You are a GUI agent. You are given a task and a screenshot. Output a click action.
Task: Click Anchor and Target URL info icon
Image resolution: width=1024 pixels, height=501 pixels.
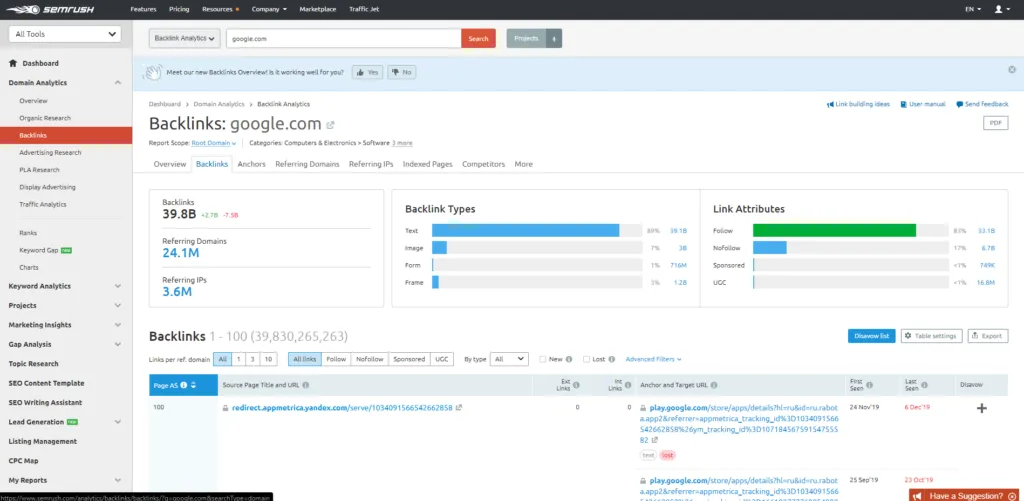[x=714, y=385]
